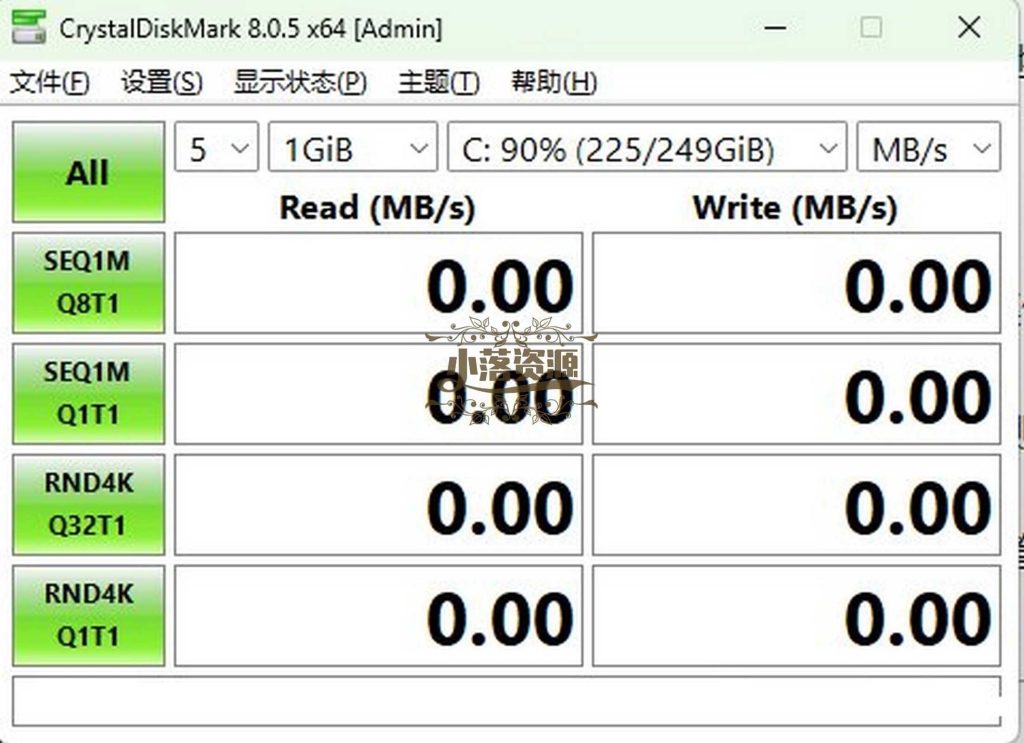
Task: Open the 文件(F) menu
Action: point(50,83)
